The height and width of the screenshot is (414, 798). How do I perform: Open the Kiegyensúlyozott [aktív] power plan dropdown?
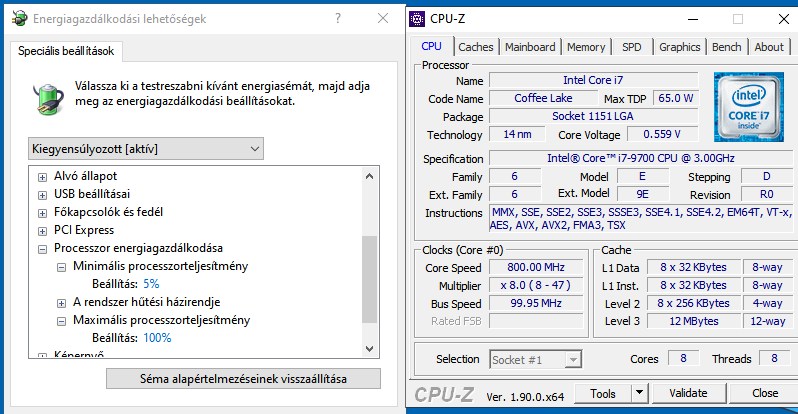146,149
